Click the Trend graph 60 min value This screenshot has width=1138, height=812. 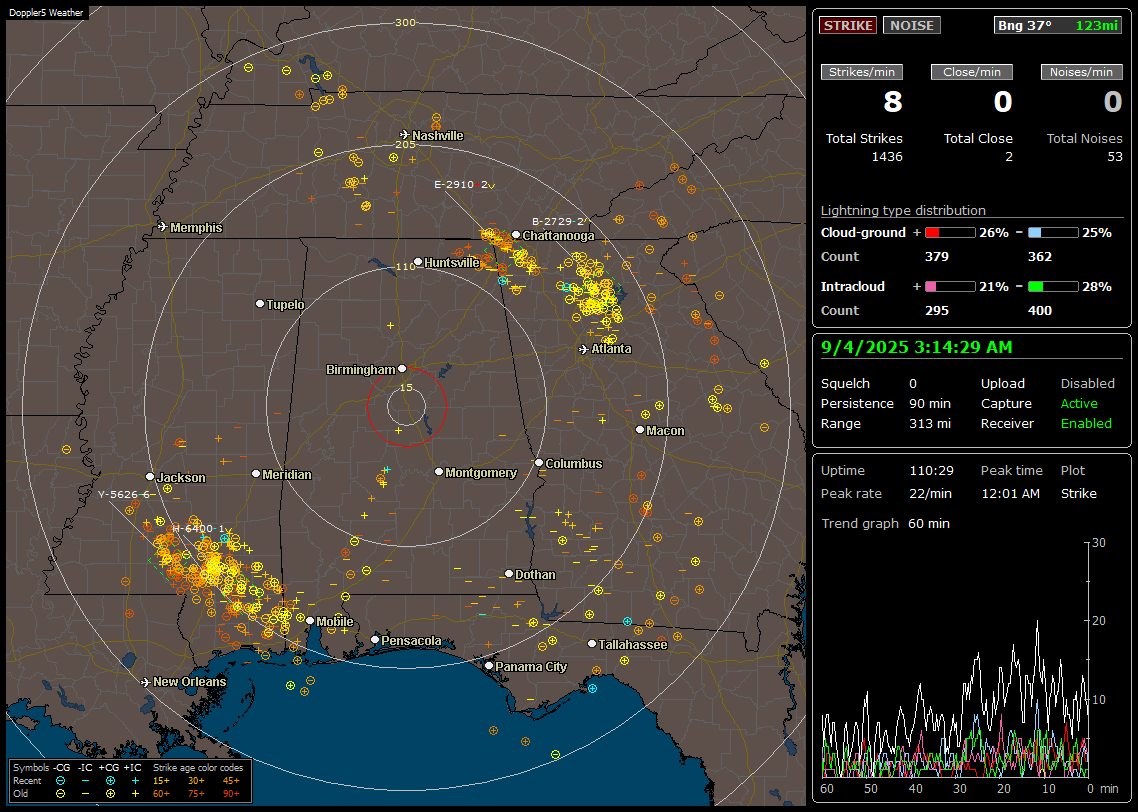(928, 524)
